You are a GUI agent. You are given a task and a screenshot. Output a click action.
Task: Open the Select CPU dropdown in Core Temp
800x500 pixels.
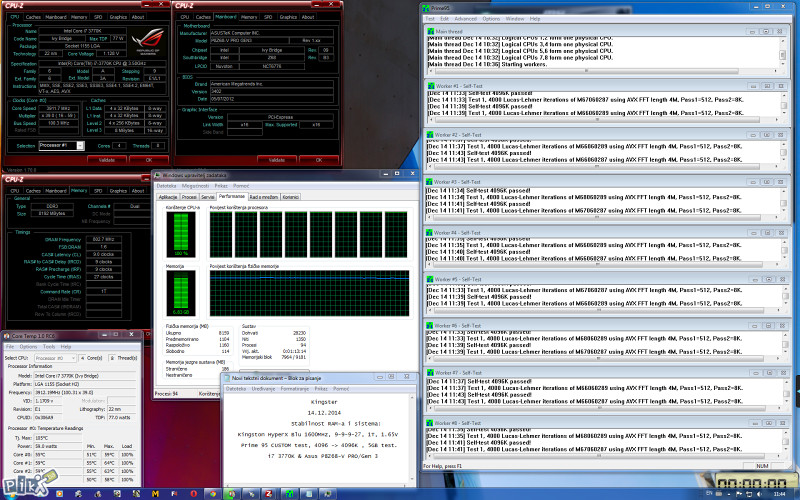tap(56, 358)
